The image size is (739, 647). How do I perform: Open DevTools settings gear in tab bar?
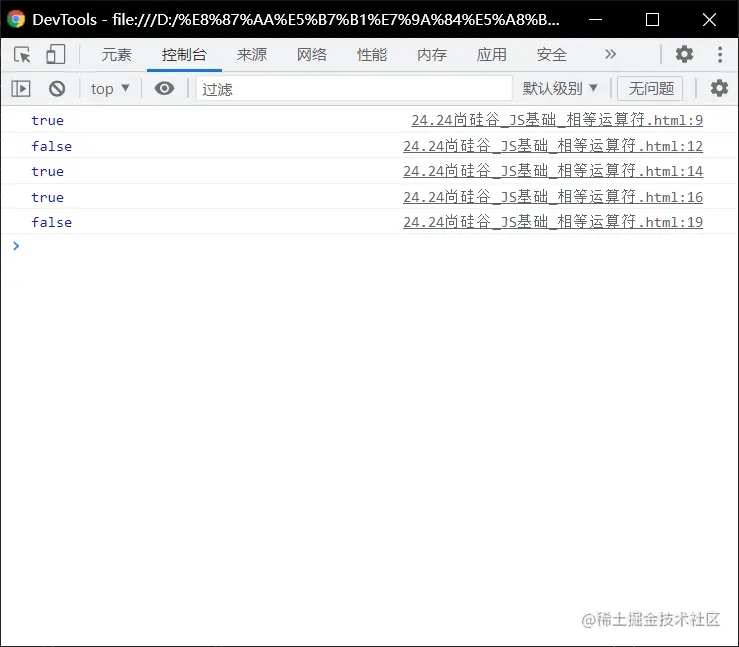pos(684,54)
